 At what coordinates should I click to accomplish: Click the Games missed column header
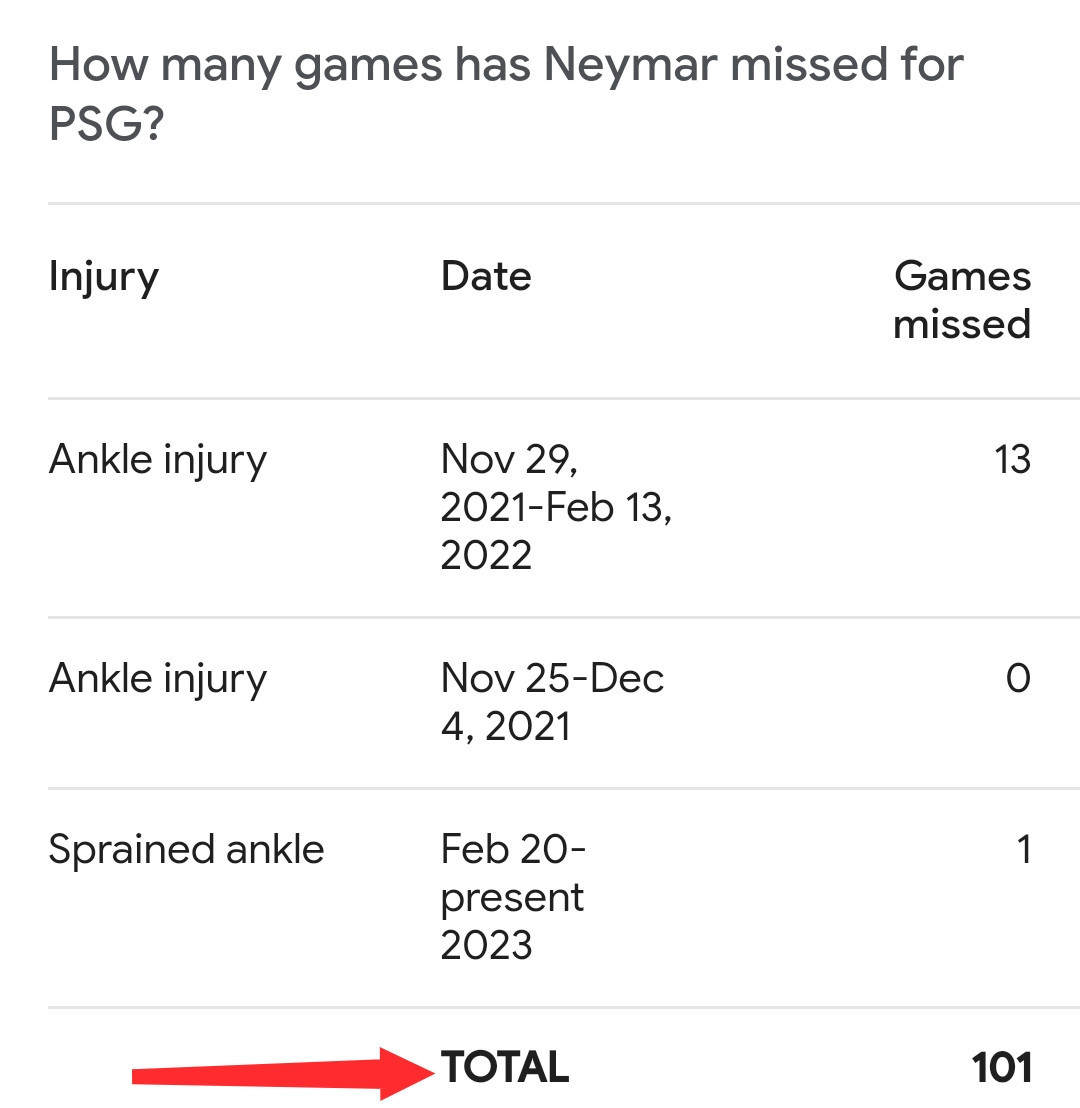tap(962, 300)
